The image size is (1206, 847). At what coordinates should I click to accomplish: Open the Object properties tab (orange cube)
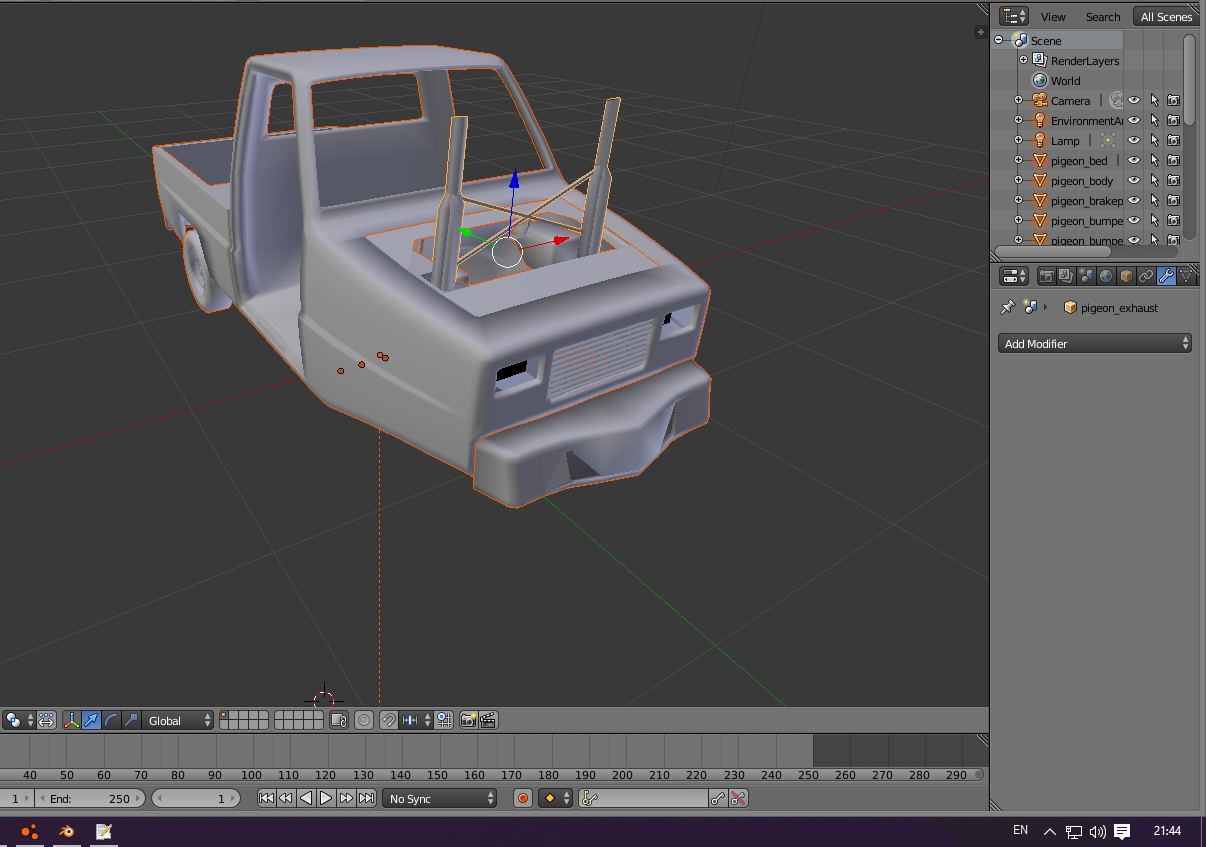[1126, 276]
